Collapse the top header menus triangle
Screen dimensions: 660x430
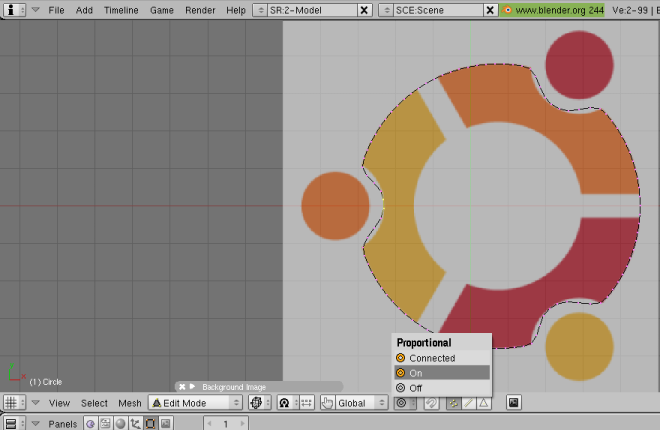click(x=36, y=10)
